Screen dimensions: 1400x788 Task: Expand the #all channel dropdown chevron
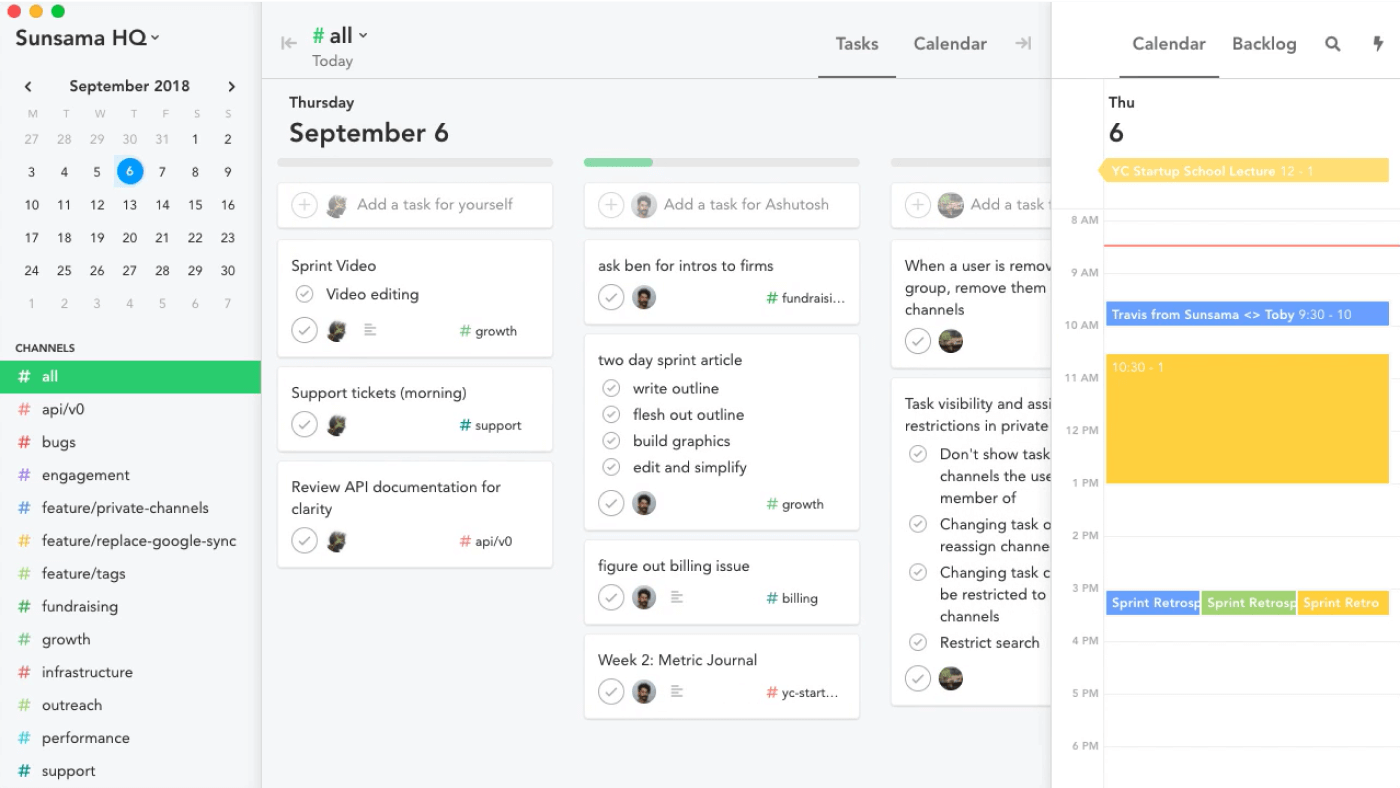(363, 35)
